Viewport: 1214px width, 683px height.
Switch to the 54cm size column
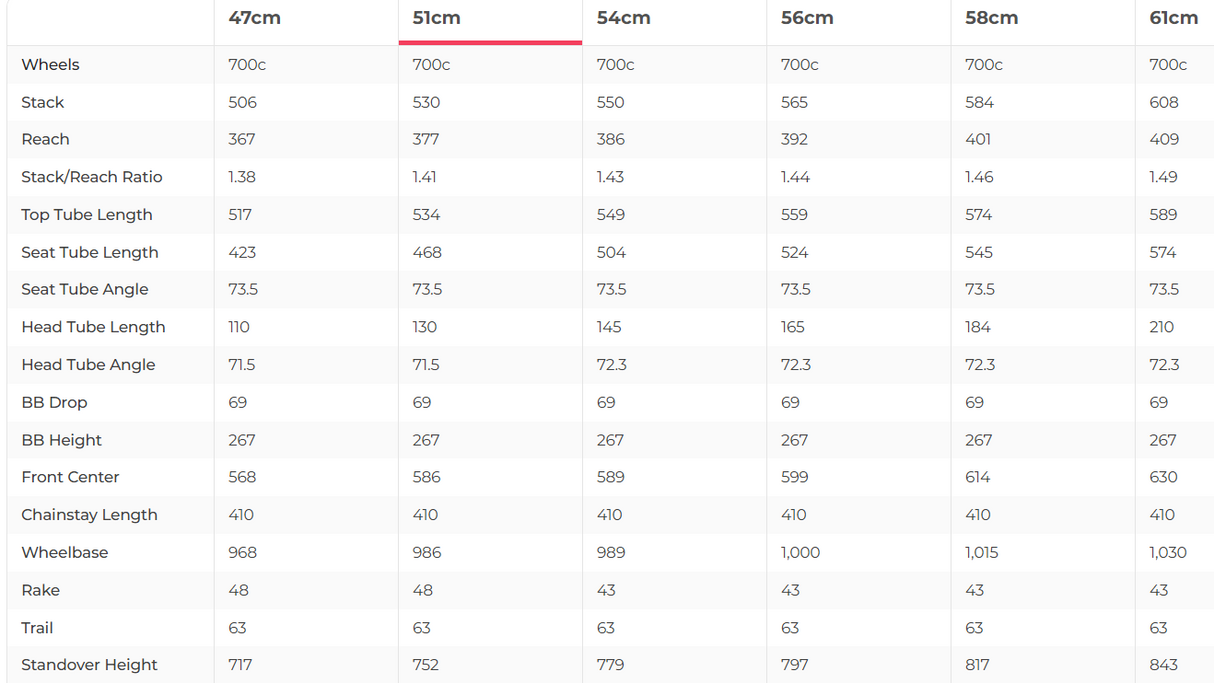623,18
